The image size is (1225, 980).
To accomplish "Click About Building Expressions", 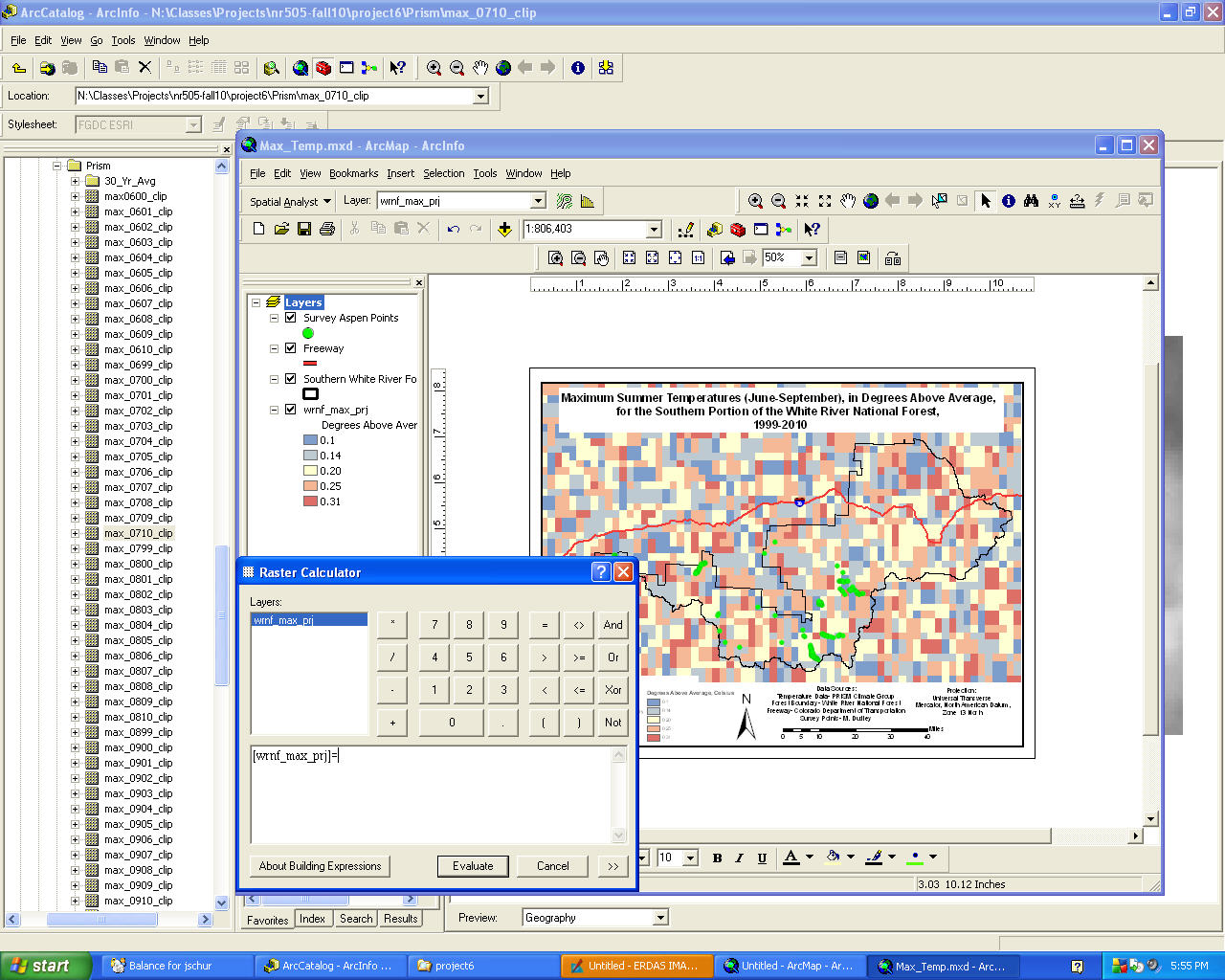I will point(319,866).
